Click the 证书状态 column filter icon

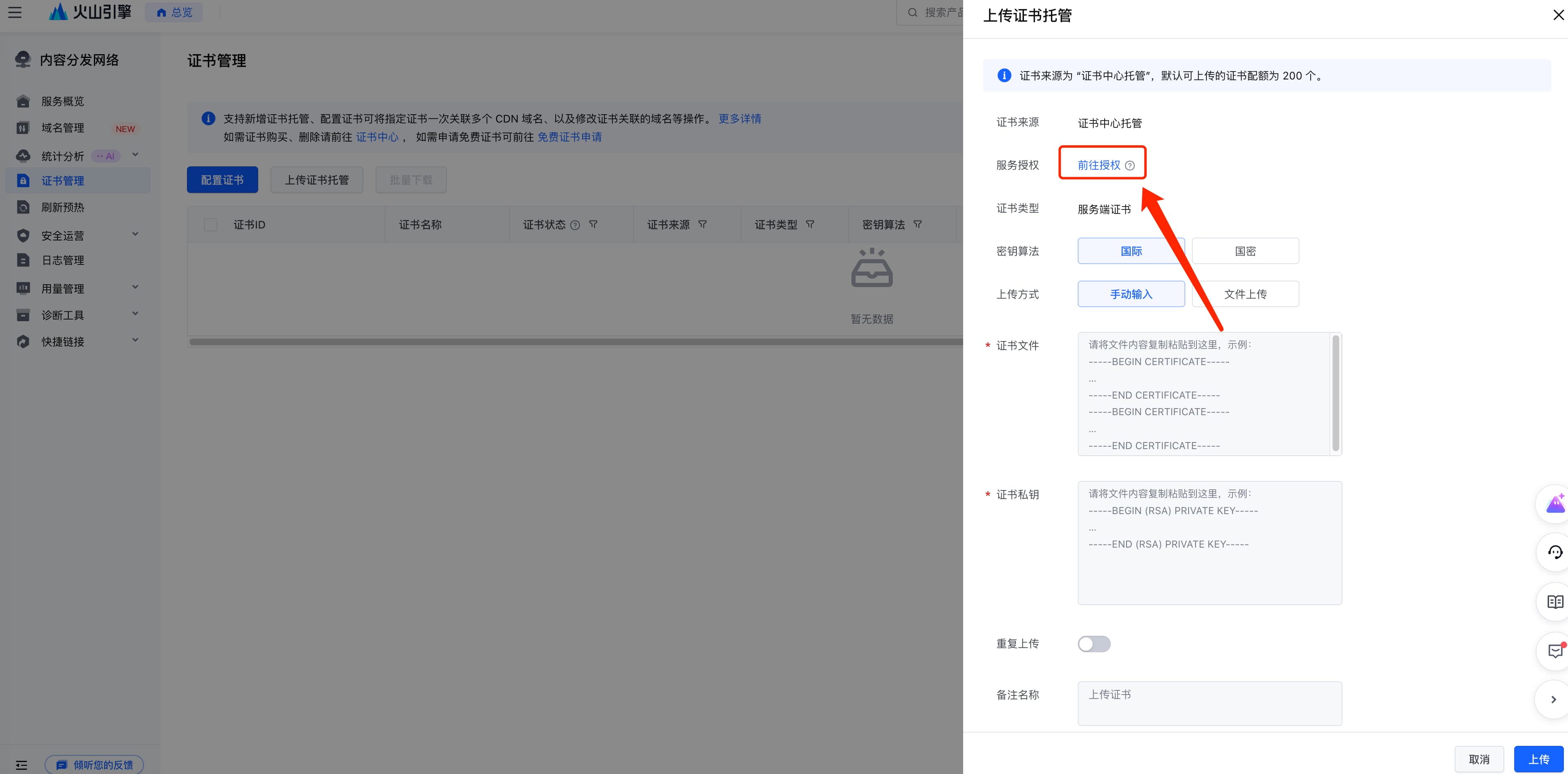[593, 225]
